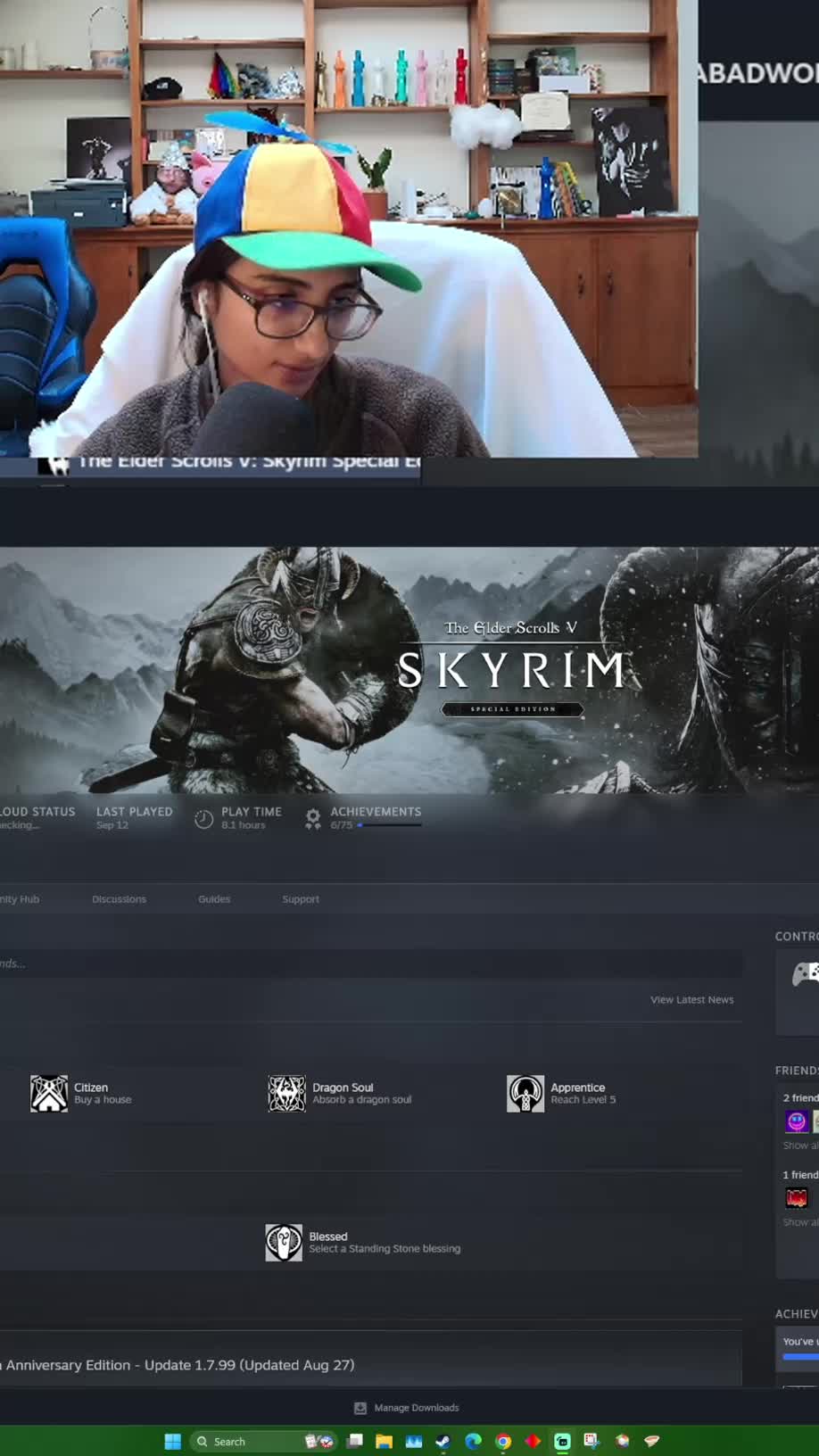
Task: Click the Achievements progress bar
Action: pos(389,825)
